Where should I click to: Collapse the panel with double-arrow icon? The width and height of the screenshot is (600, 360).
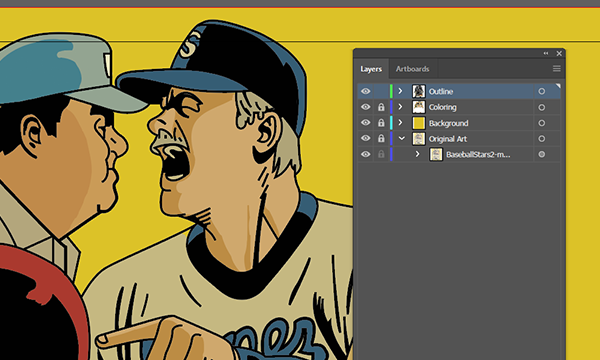[x=546, y=54]
